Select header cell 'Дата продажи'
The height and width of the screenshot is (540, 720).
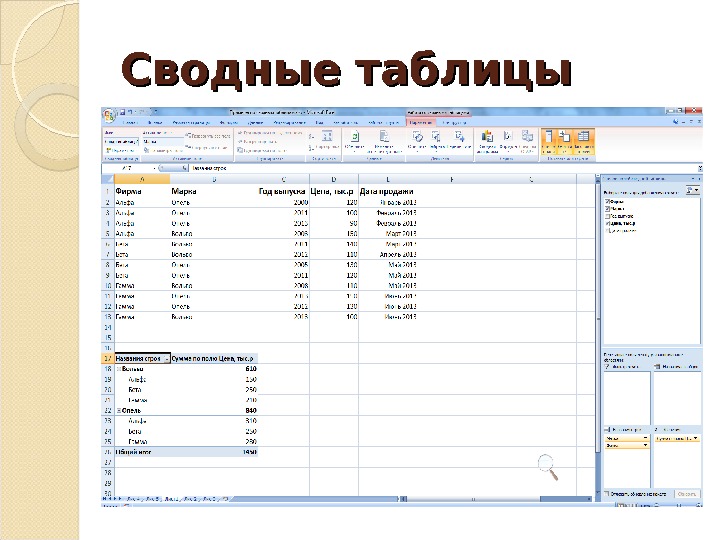(x=387, y=191)
